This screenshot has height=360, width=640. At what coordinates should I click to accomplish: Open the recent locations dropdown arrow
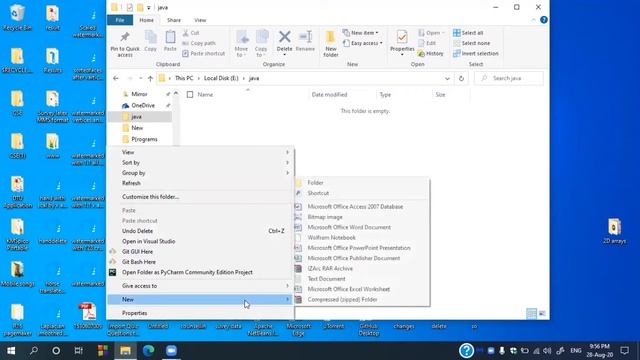[x=140, y=78]
